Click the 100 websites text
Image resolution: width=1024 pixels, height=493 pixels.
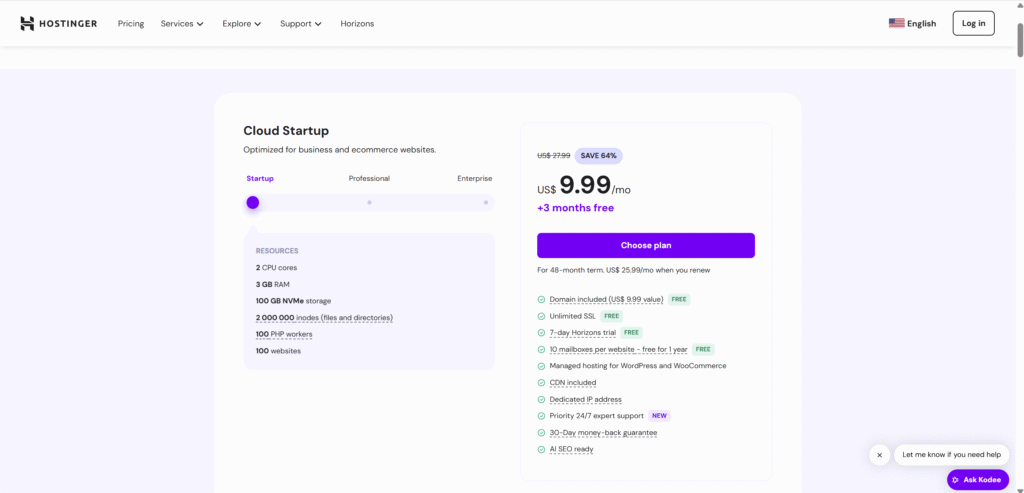click(x=278, y=351)
